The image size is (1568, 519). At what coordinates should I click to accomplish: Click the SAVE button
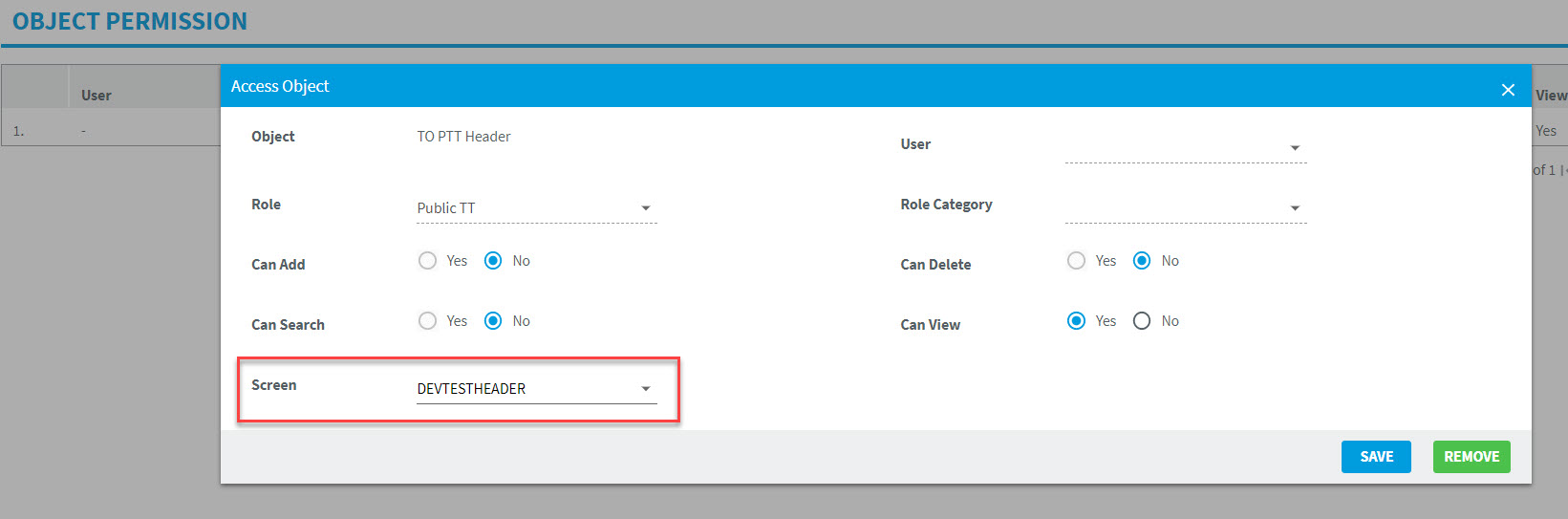tap(1376, 457)
